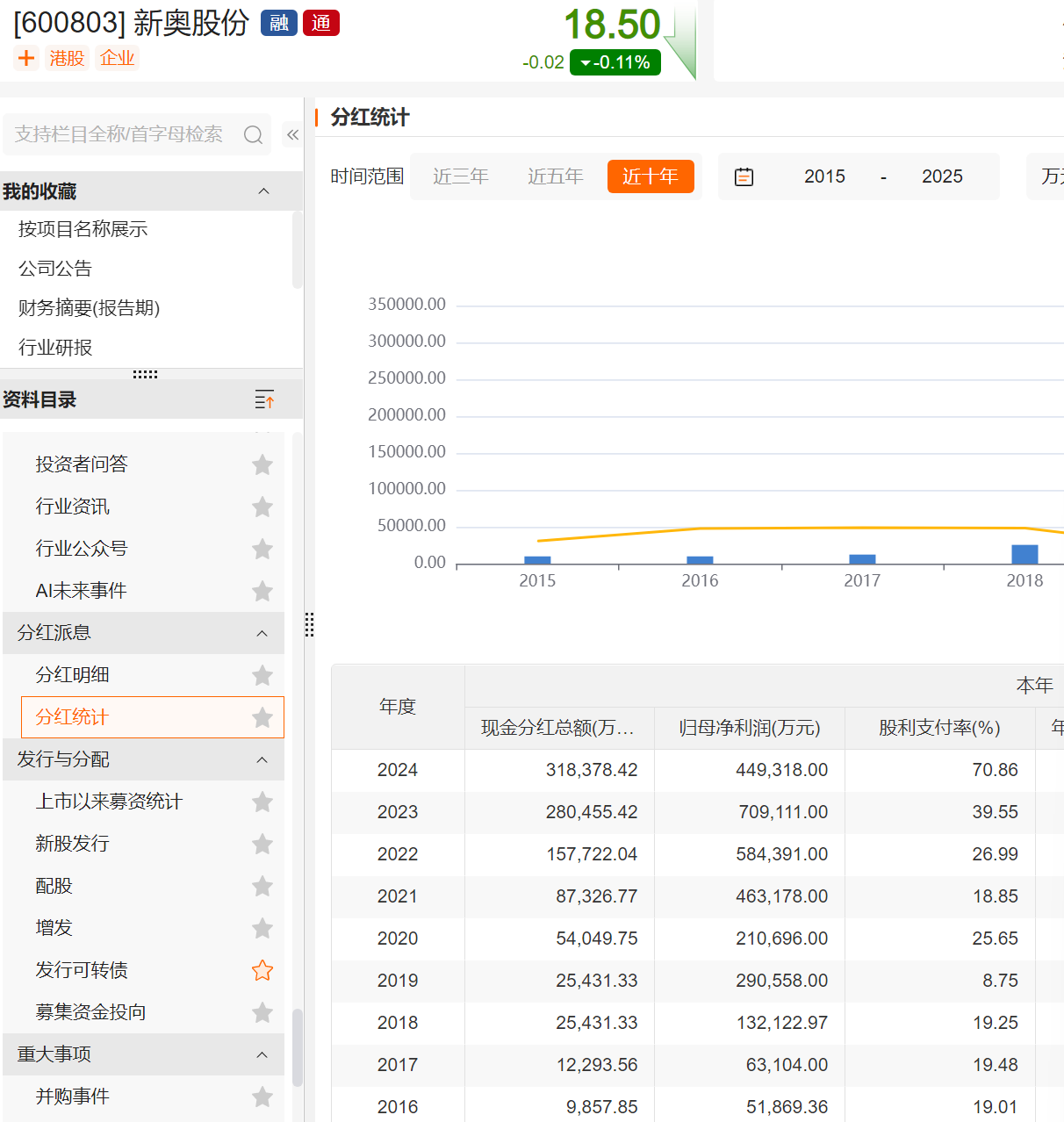The width and height of the screenshot is (1064, 1122).
Task: Open 新股发行 page
Action: tap(73, 844)
